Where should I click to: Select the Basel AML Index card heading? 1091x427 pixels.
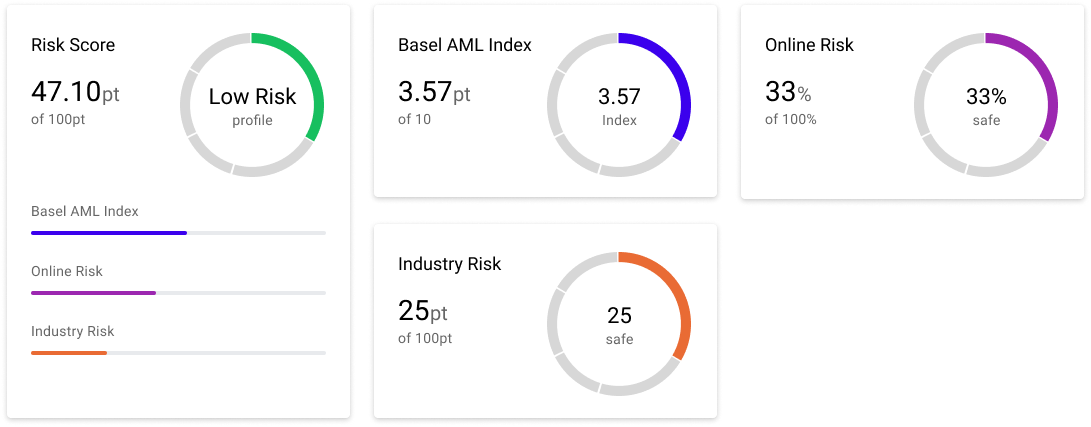pos(465,45)
